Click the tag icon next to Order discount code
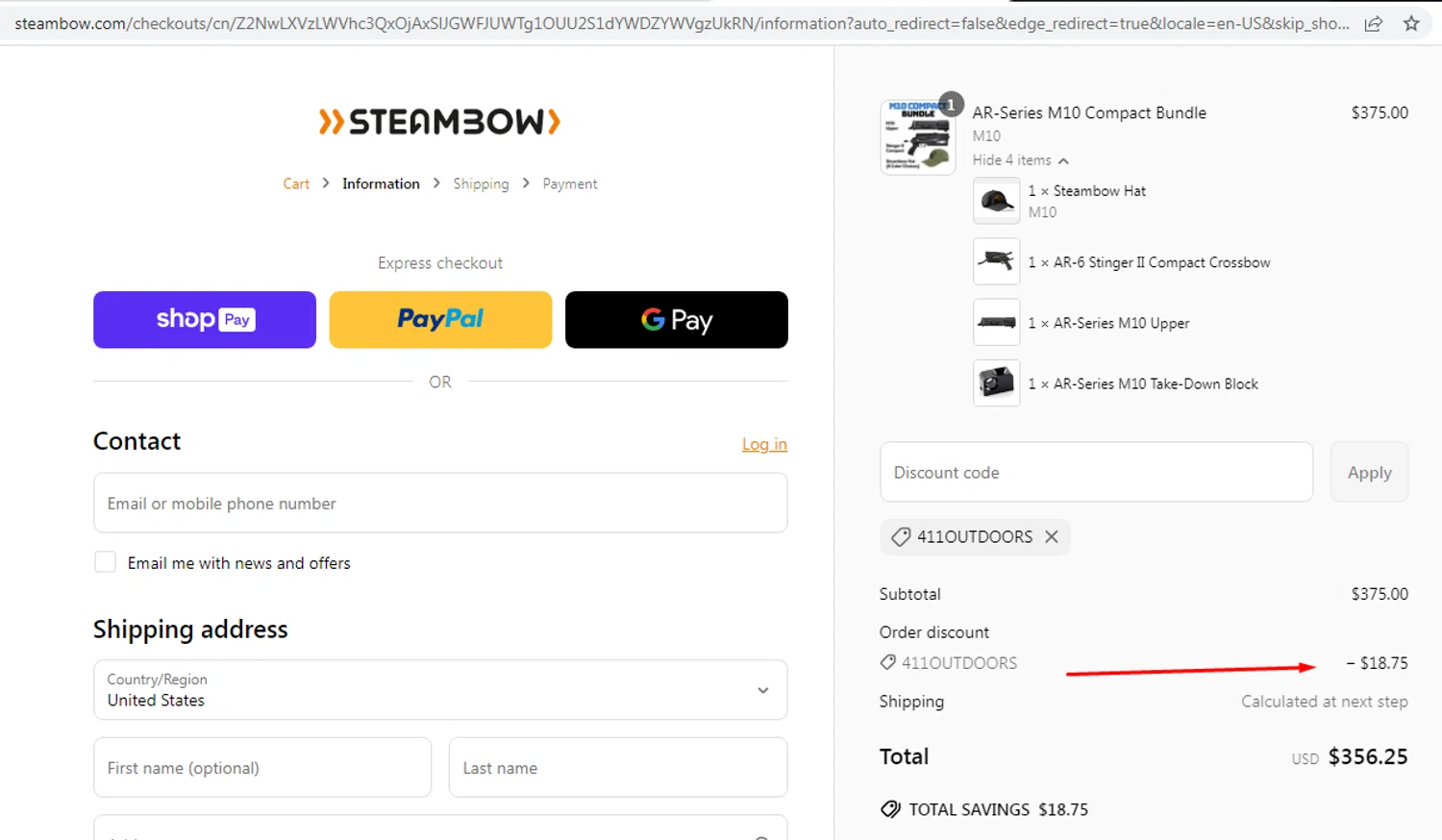 [x=888, y=662]
